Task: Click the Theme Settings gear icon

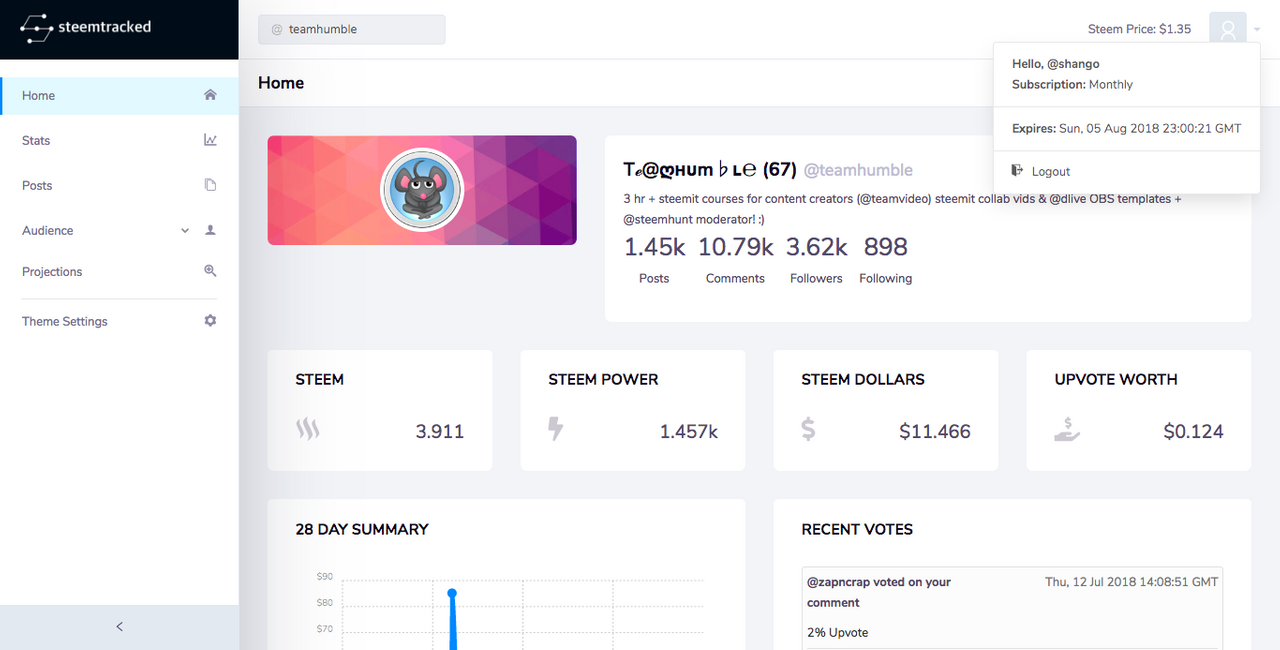Action: click(x=210, y=321)
